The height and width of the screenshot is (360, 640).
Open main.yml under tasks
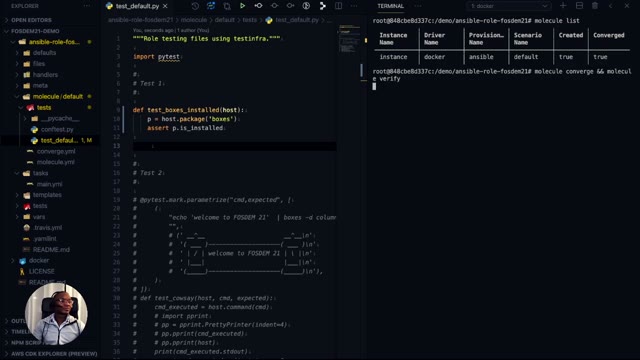(49, 184)
